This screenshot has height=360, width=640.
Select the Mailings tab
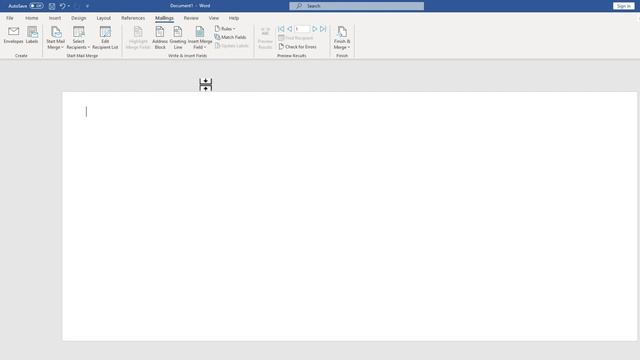(x=164, y=18)
